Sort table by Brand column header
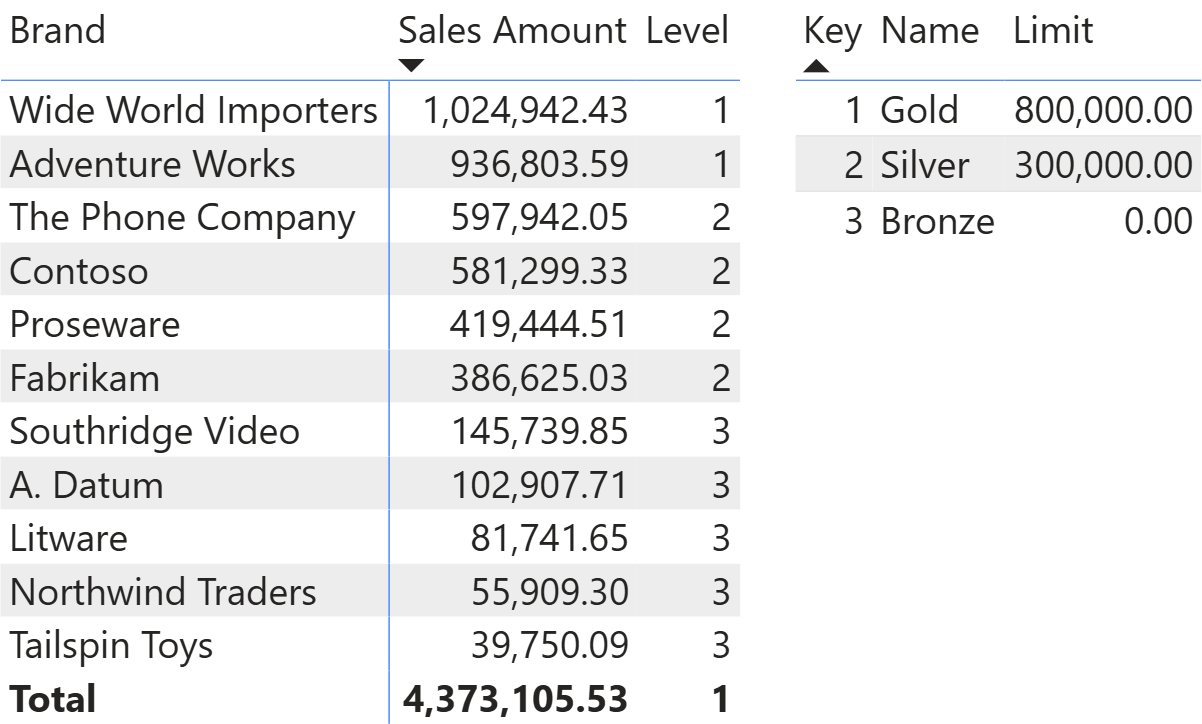 pos(57,31)
